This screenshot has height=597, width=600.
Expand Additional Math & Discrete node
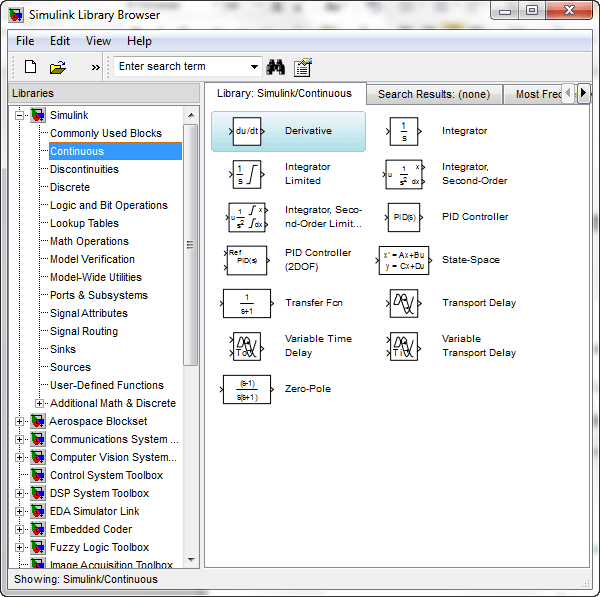(x=40, y=403)
